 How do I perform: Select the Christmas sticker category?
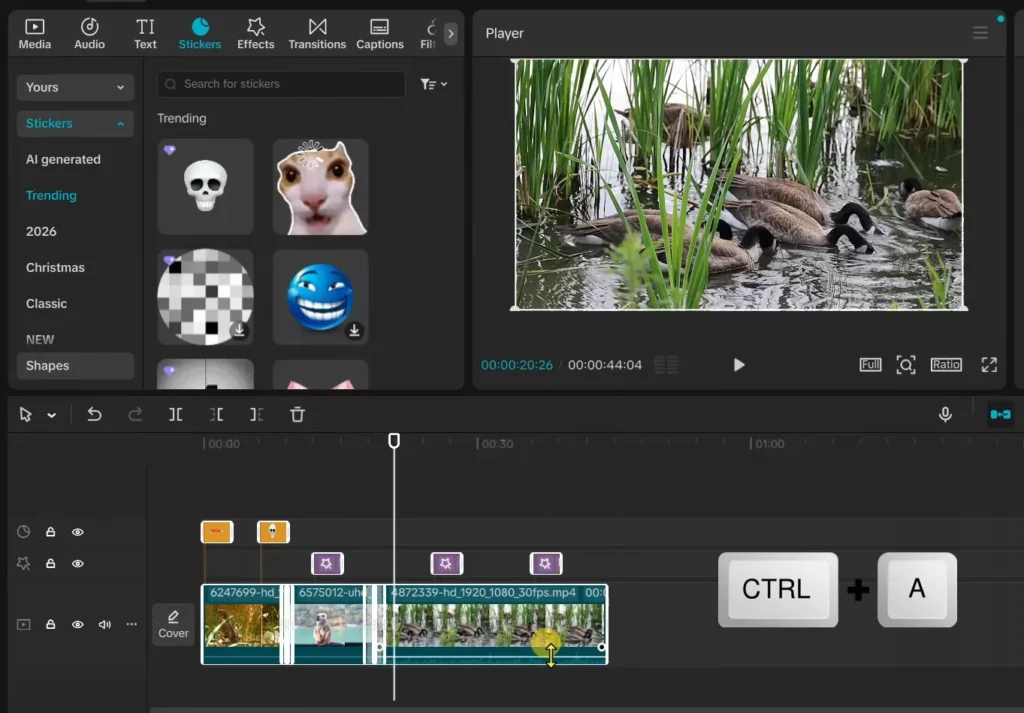(x=55, y=267)
